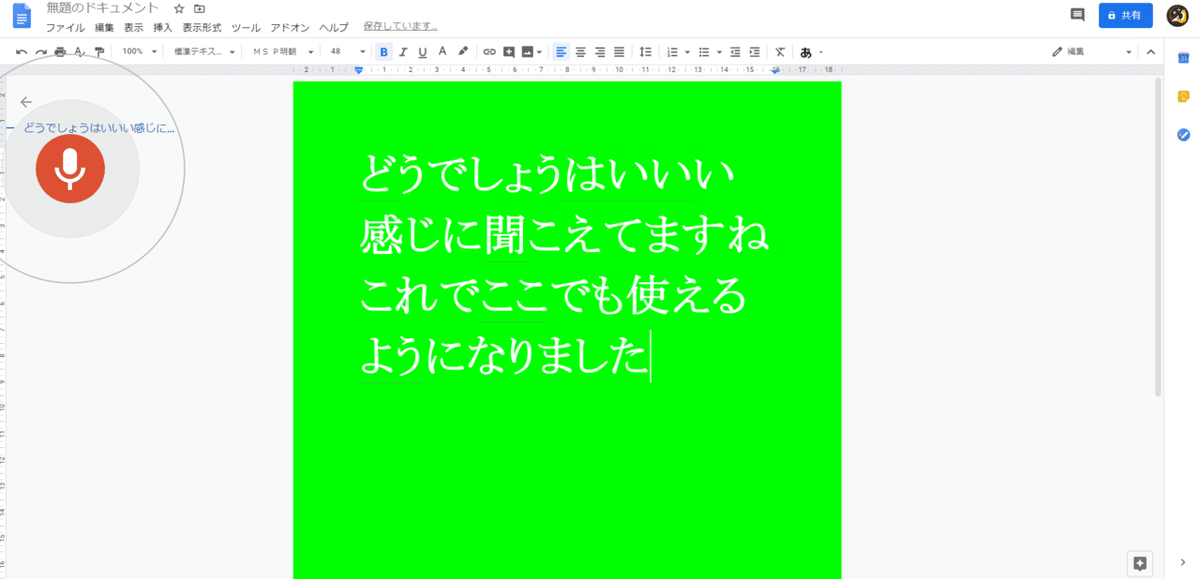Open the アドオン menu
This screenshot has height=579, width=1200.
pyautogui.click(x=290, y=28)
